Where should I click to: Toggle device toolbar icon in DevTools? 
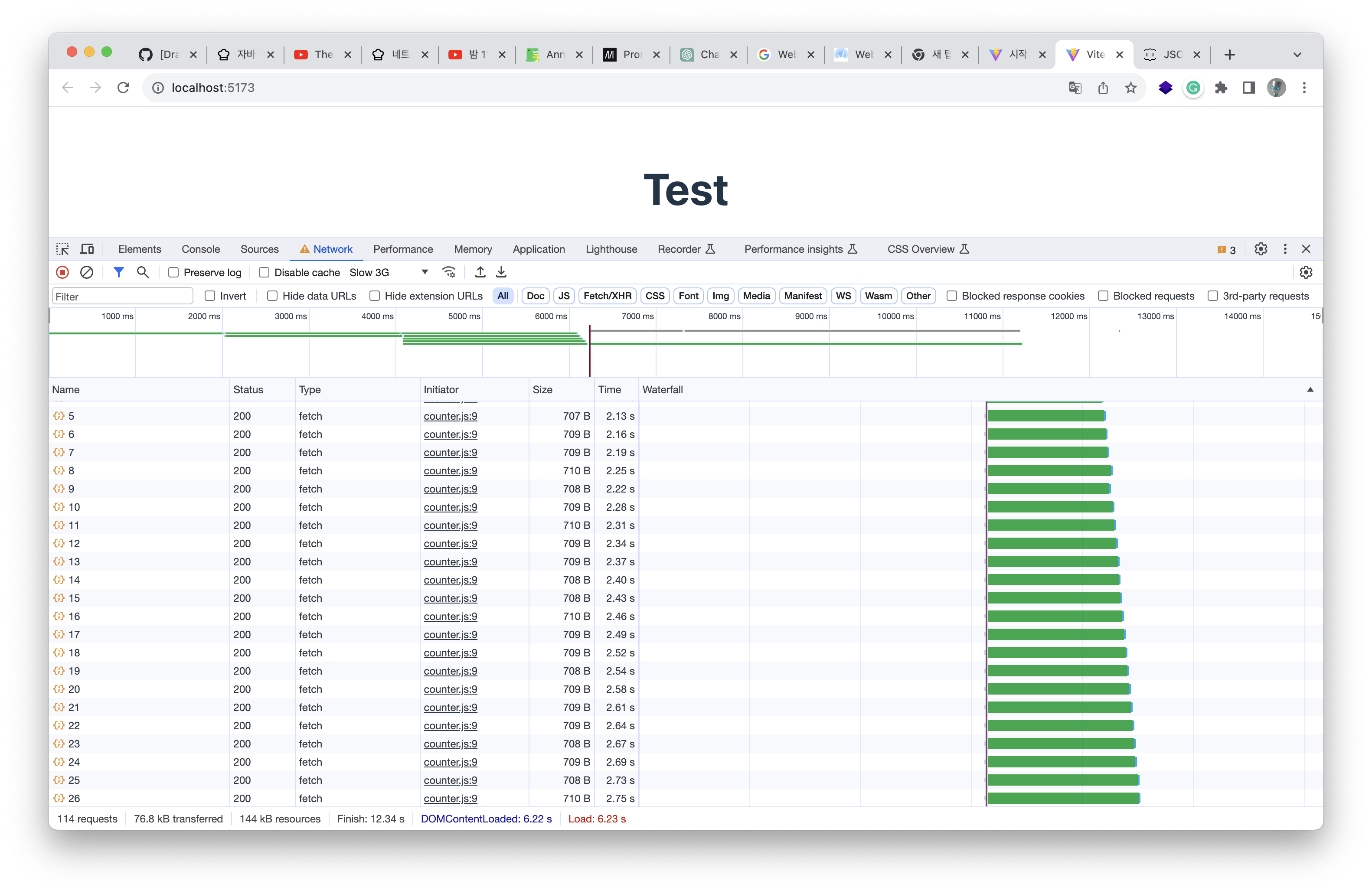tap(87, 249)
